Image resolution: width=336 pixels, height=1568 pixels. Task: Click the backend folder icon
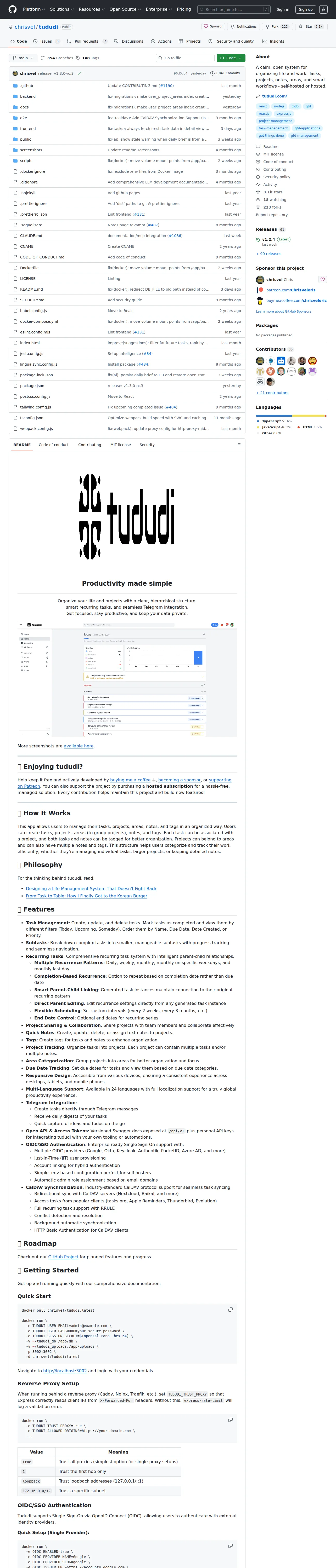coord(15,96)
